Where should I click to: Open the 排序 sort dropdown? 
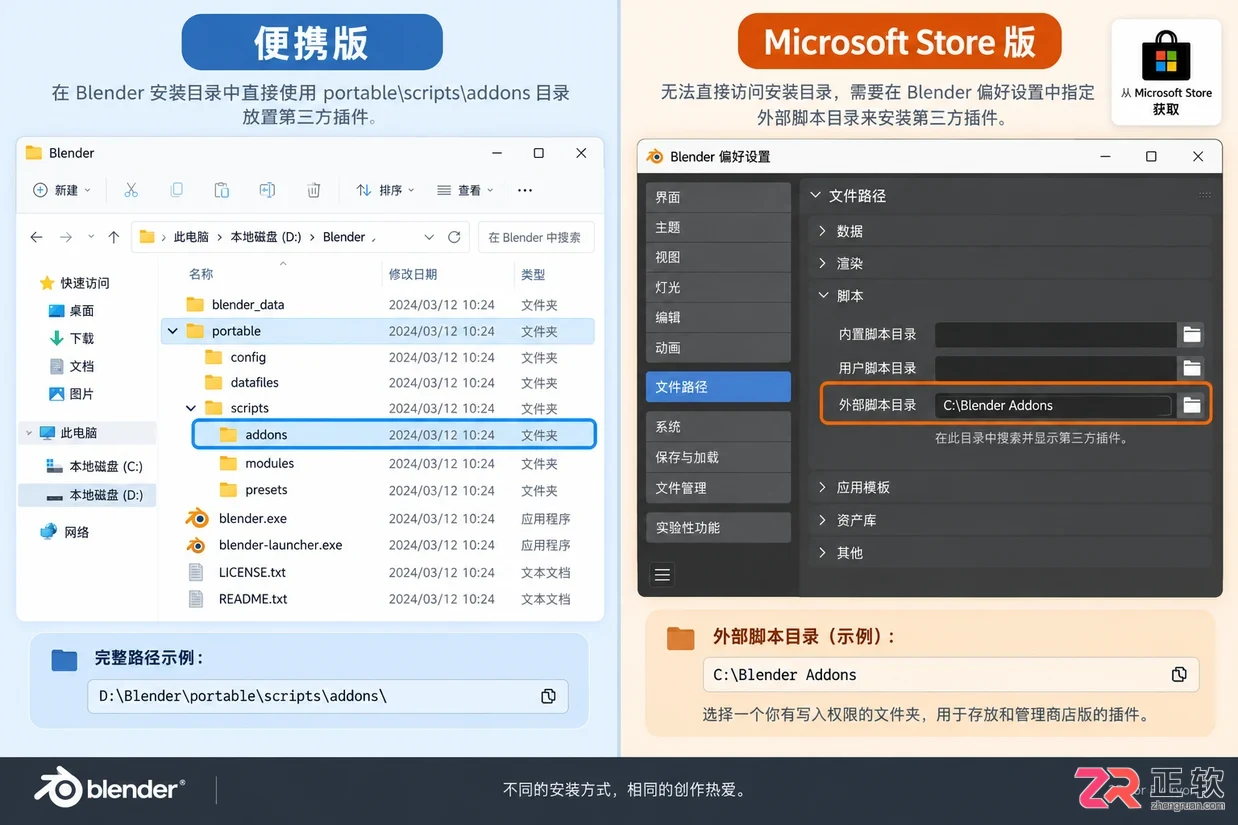pyautogui.click(x=385, y=190)
